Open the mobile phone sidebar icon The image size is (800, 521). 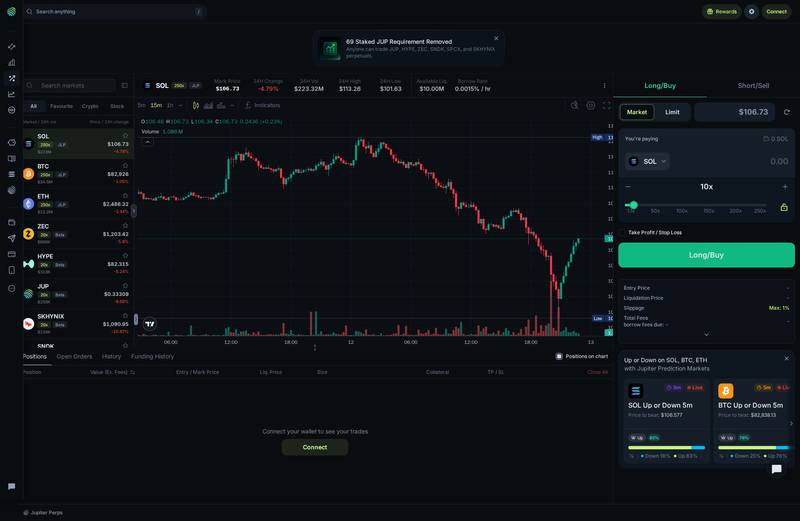click(x=12, y=270)
